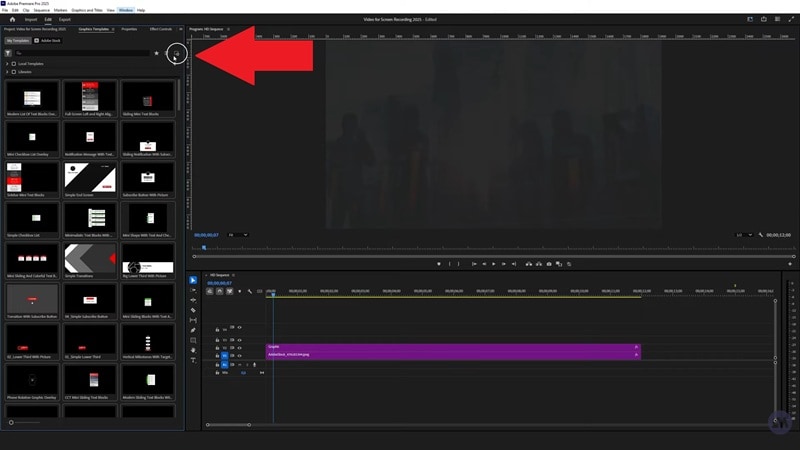
Task: Click Mark Out in the Program monitor
Action: point(458,264)
